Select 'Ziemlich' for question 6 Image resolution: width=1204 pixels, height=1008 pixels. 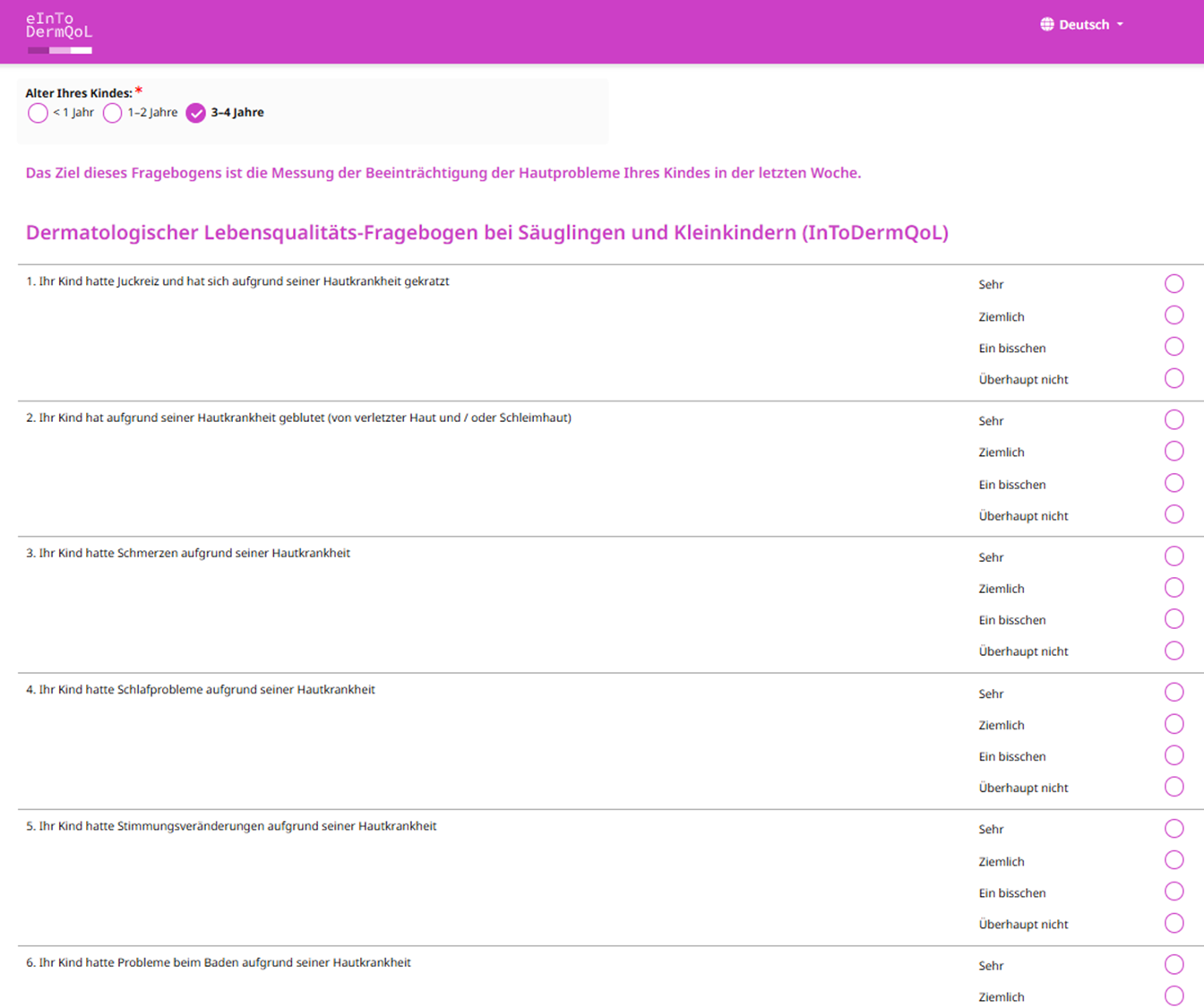click(x=1174, y=995)
